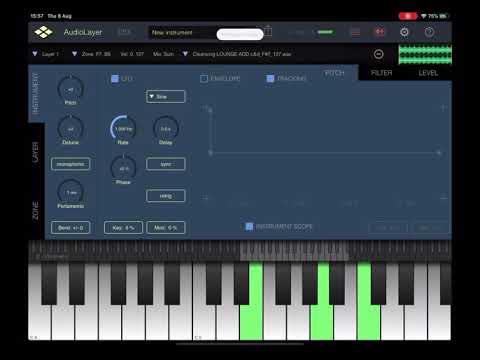Click the green level meter indicator

(x=325, y=32)
